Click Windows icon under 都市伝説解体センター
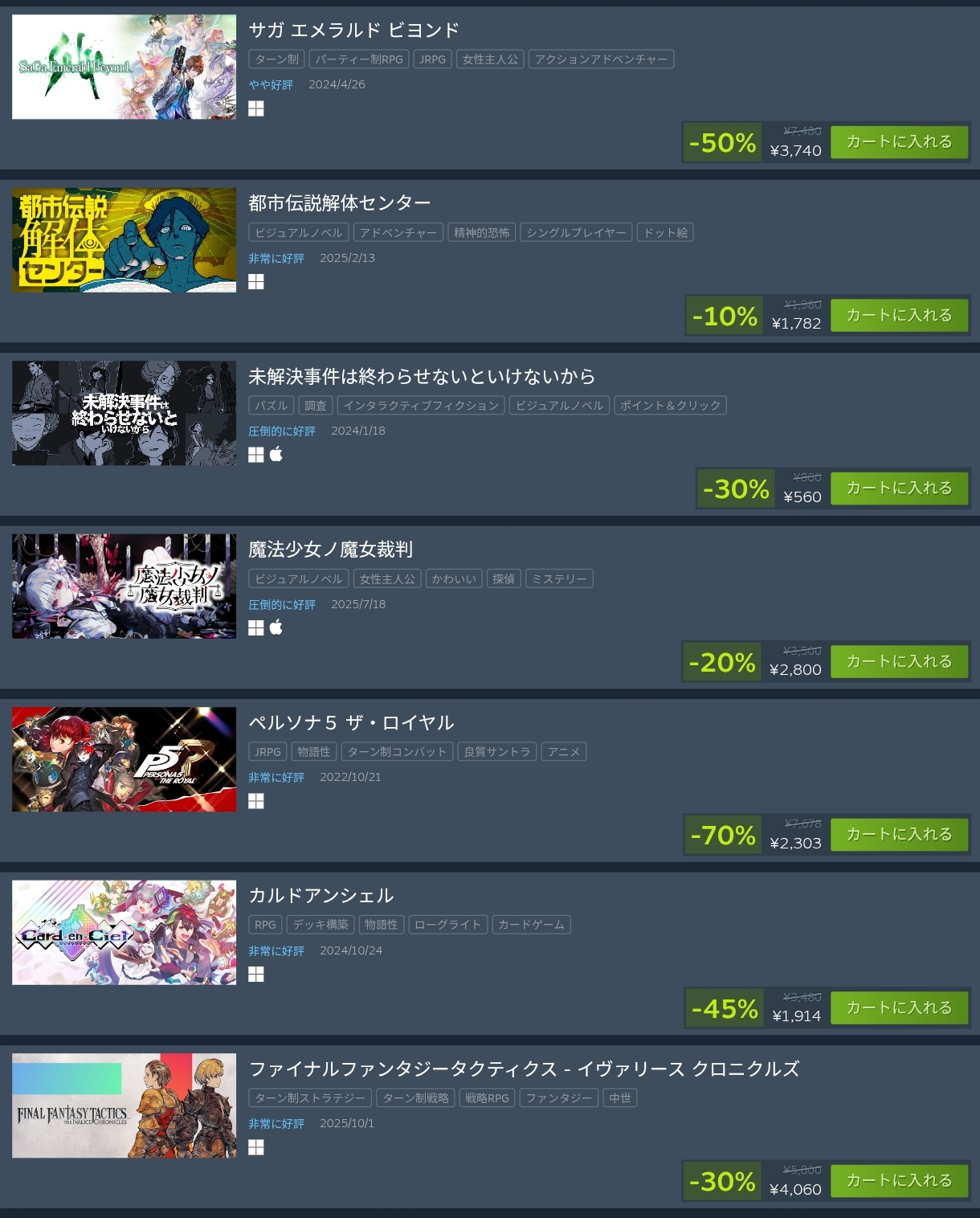980x1218 pixels. 256,282
